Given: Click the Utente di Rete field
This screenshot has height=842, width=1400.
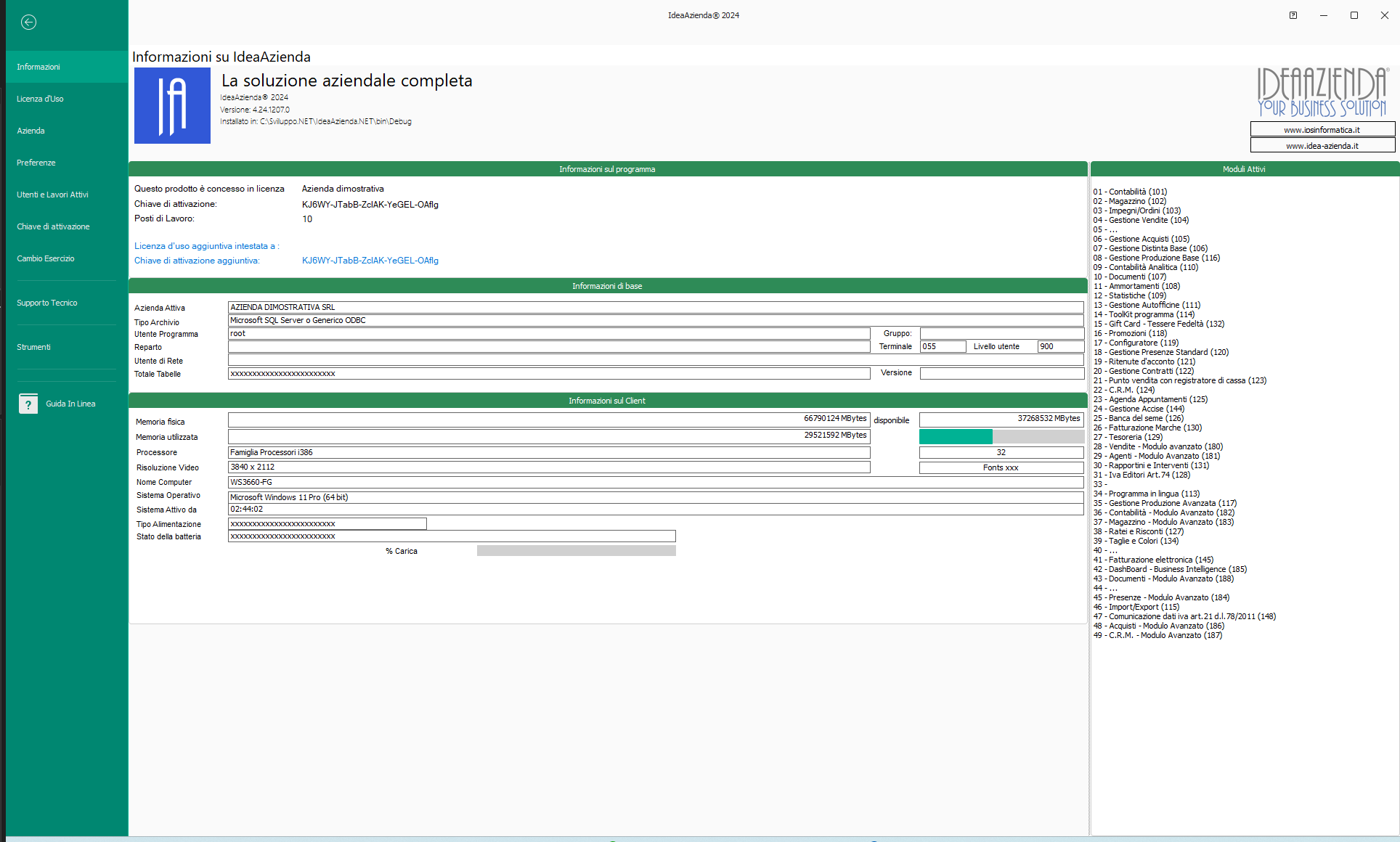Looking at the screenshot, I should click(656, 360).
